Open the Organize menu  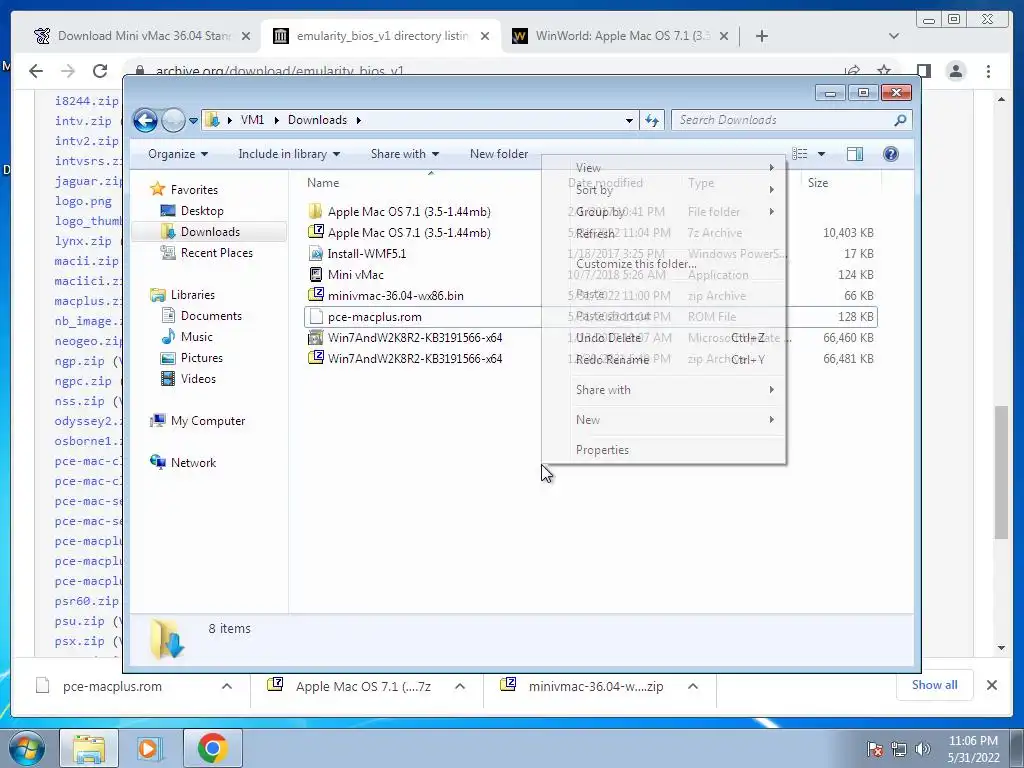[x=178, y=154]
